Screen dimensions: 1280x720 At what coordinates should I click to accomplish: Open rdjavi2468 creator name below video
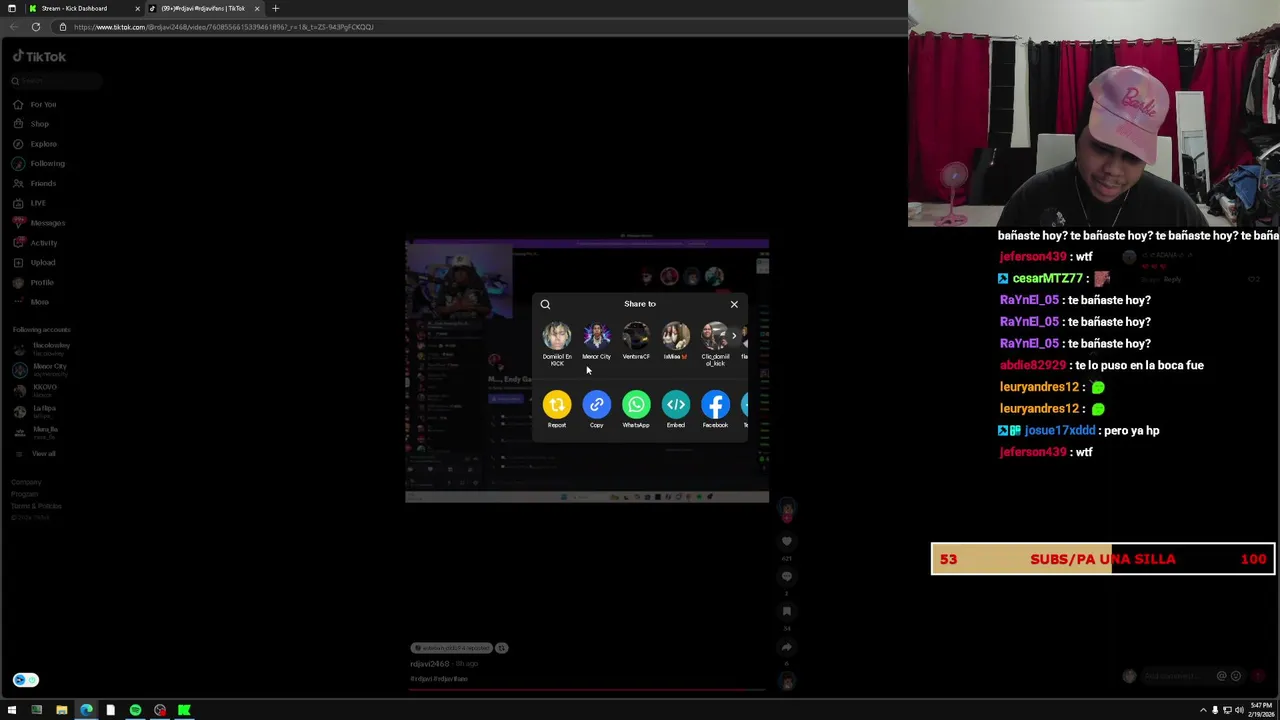tap(430, 664)
